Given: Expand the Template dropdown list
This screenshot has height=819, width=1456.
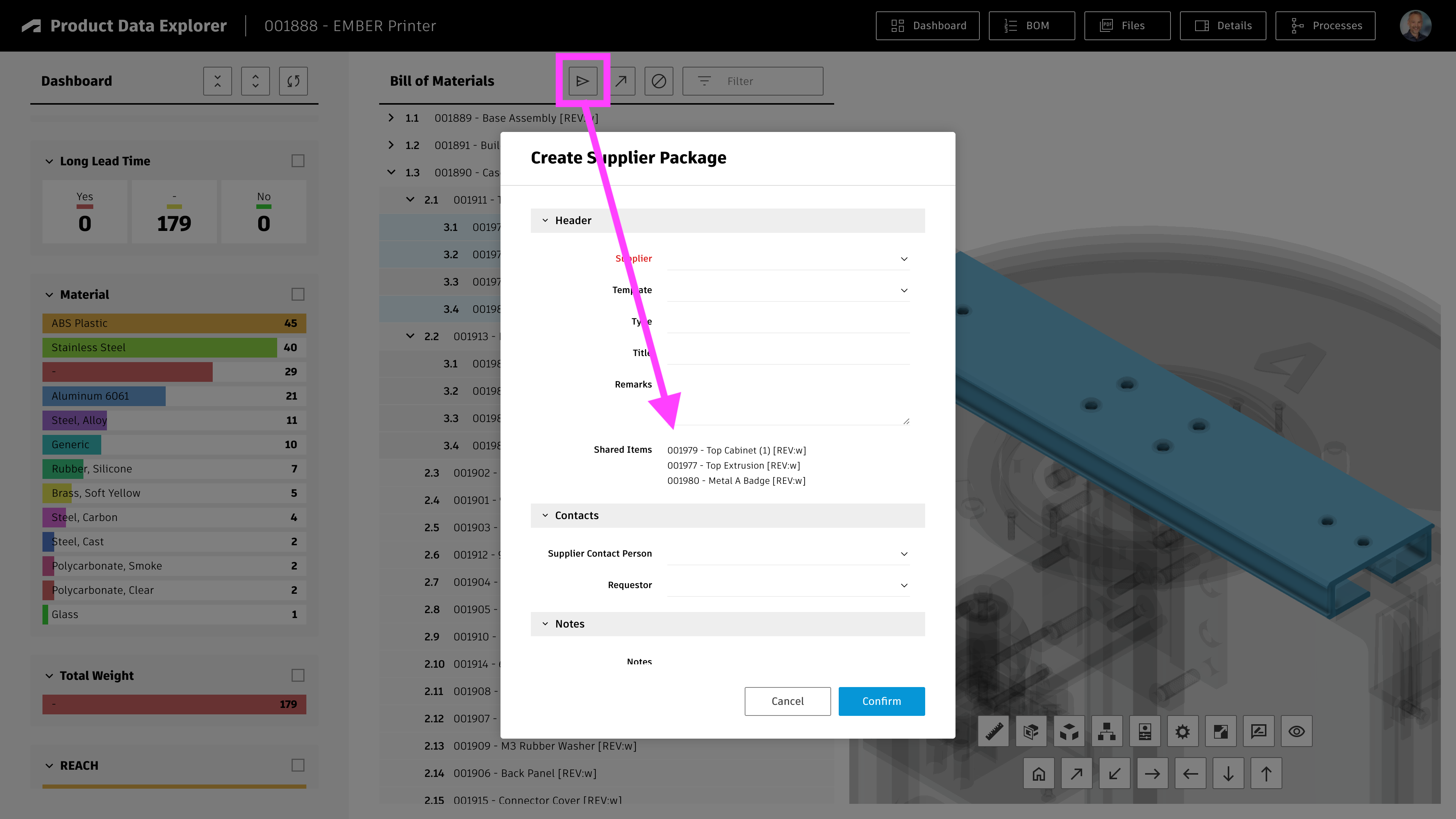Looking at the screenshot, I should [x=788, y=290].
